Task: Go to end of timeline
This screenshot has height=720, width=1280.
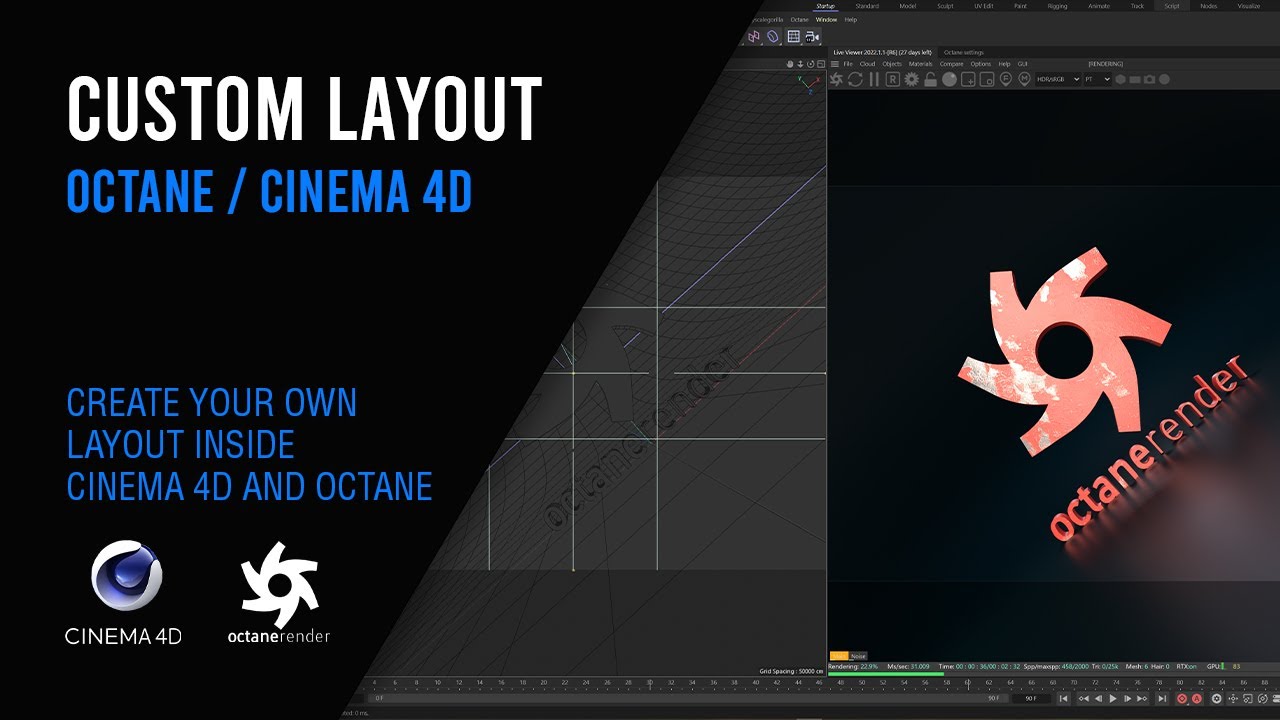Action: 1162,699
